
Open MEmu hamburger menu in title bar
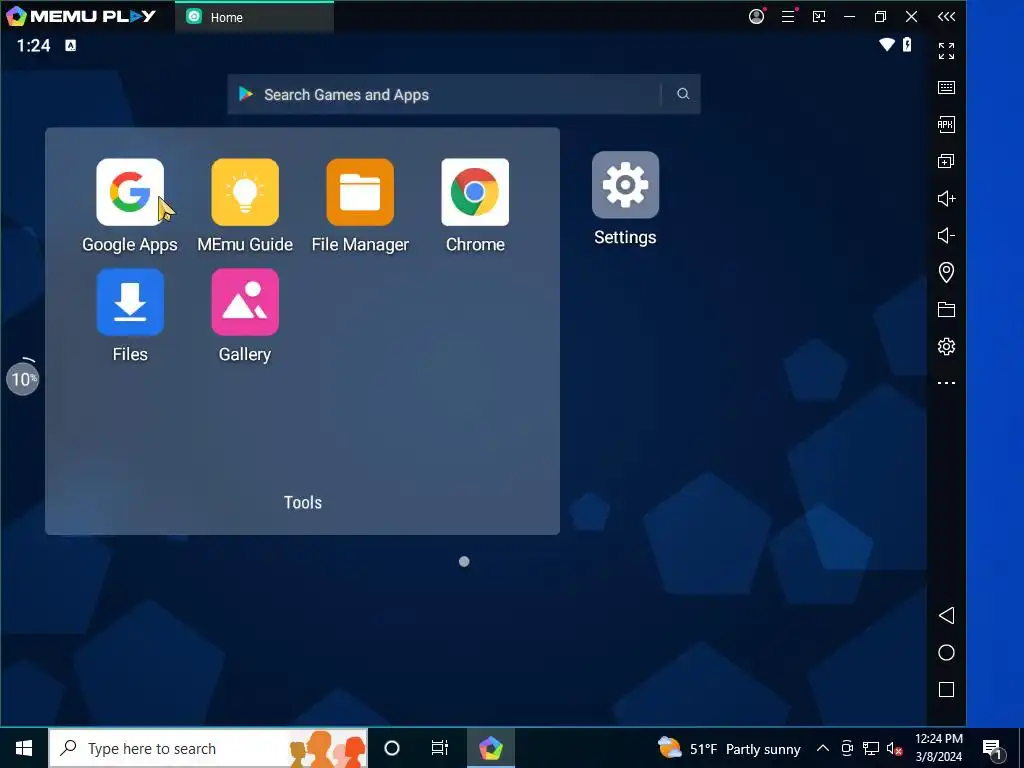[x=788, y=16]
